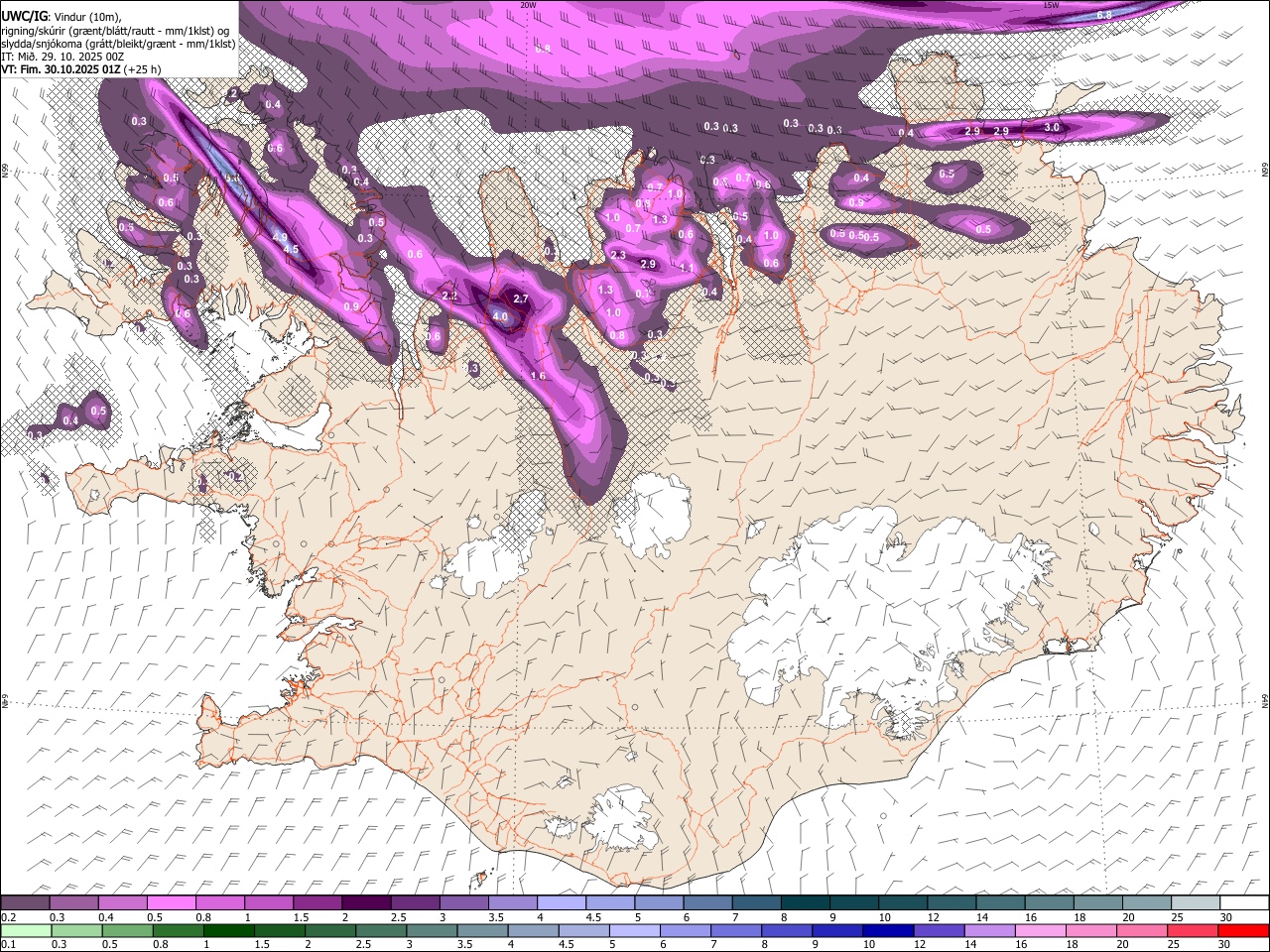The height and width of the screenshot is (952, 1270).
Task: Select the '(+25 h)' forecast offset text
Action: point(143,69)
